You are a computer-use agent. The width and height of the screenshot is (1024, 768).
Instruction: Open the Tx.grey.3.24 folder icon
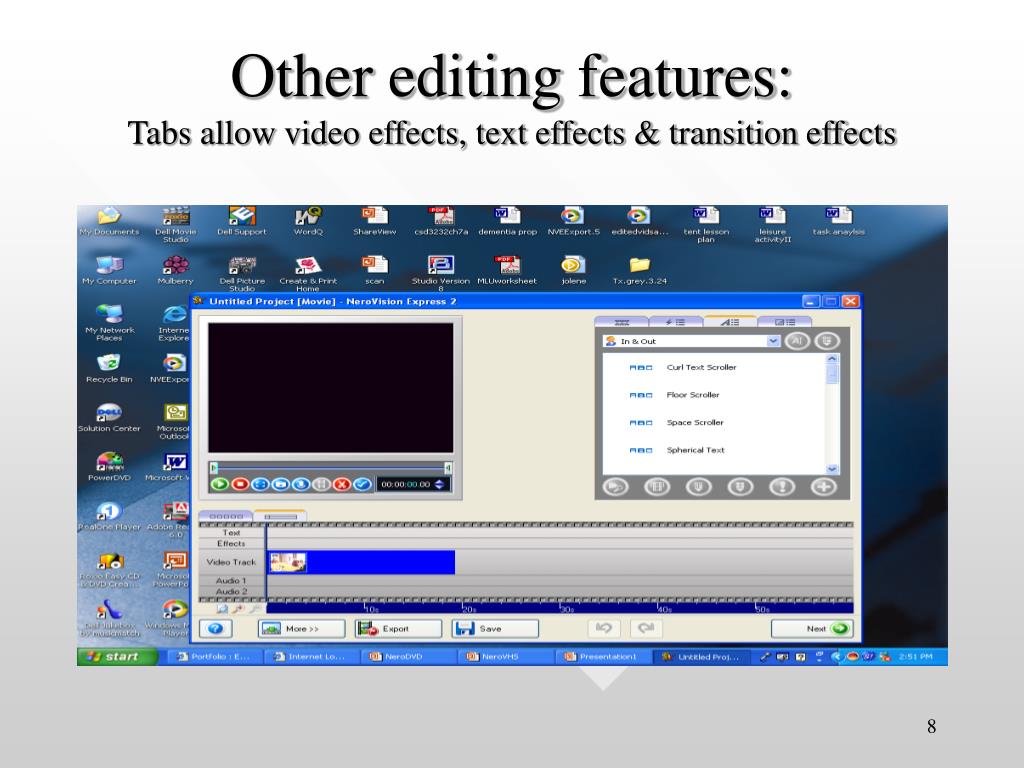point(640,271)
